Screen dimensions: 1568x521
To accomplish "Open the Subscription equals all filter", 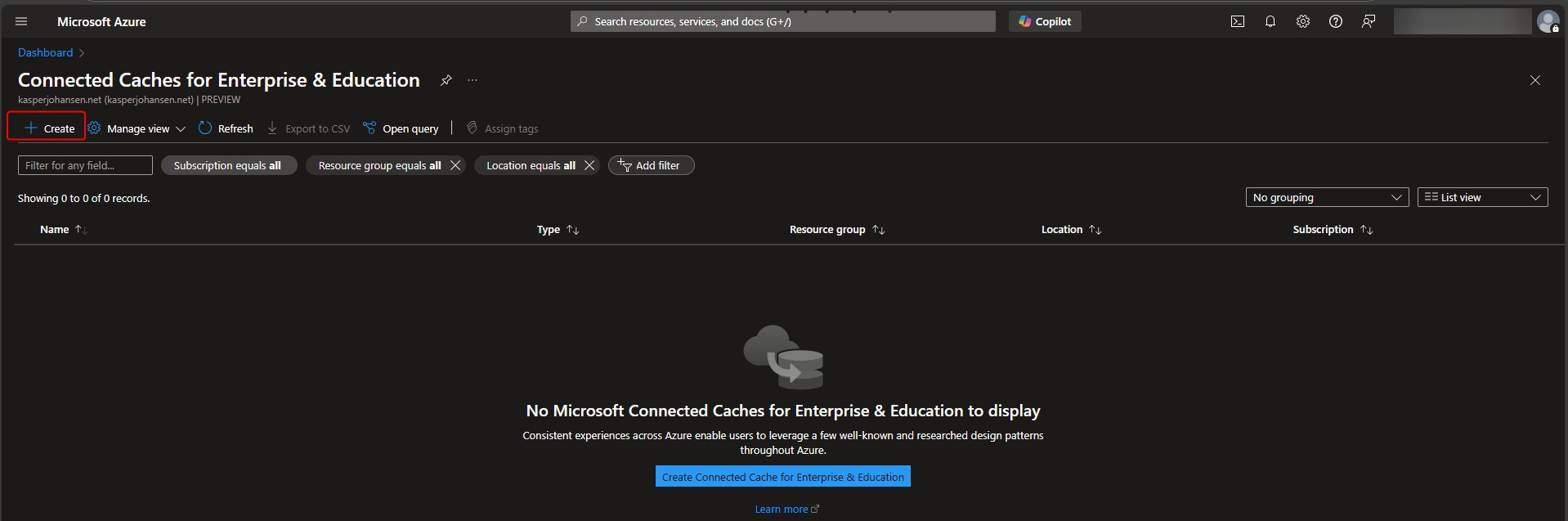I will [228, 165].
